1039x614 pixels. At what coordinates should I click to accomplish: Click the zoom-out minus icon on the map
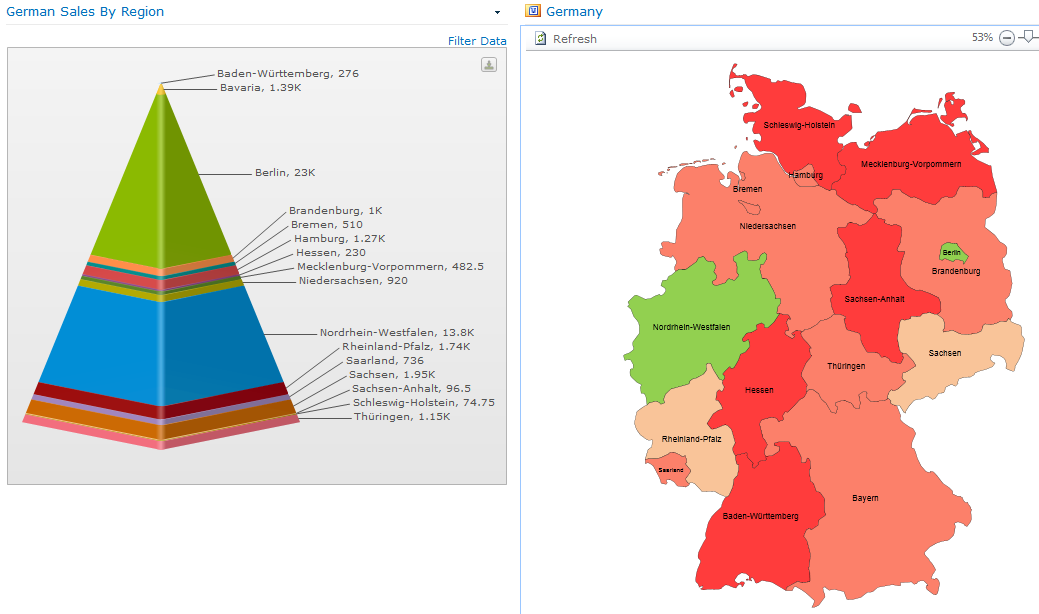(1006, 38)
